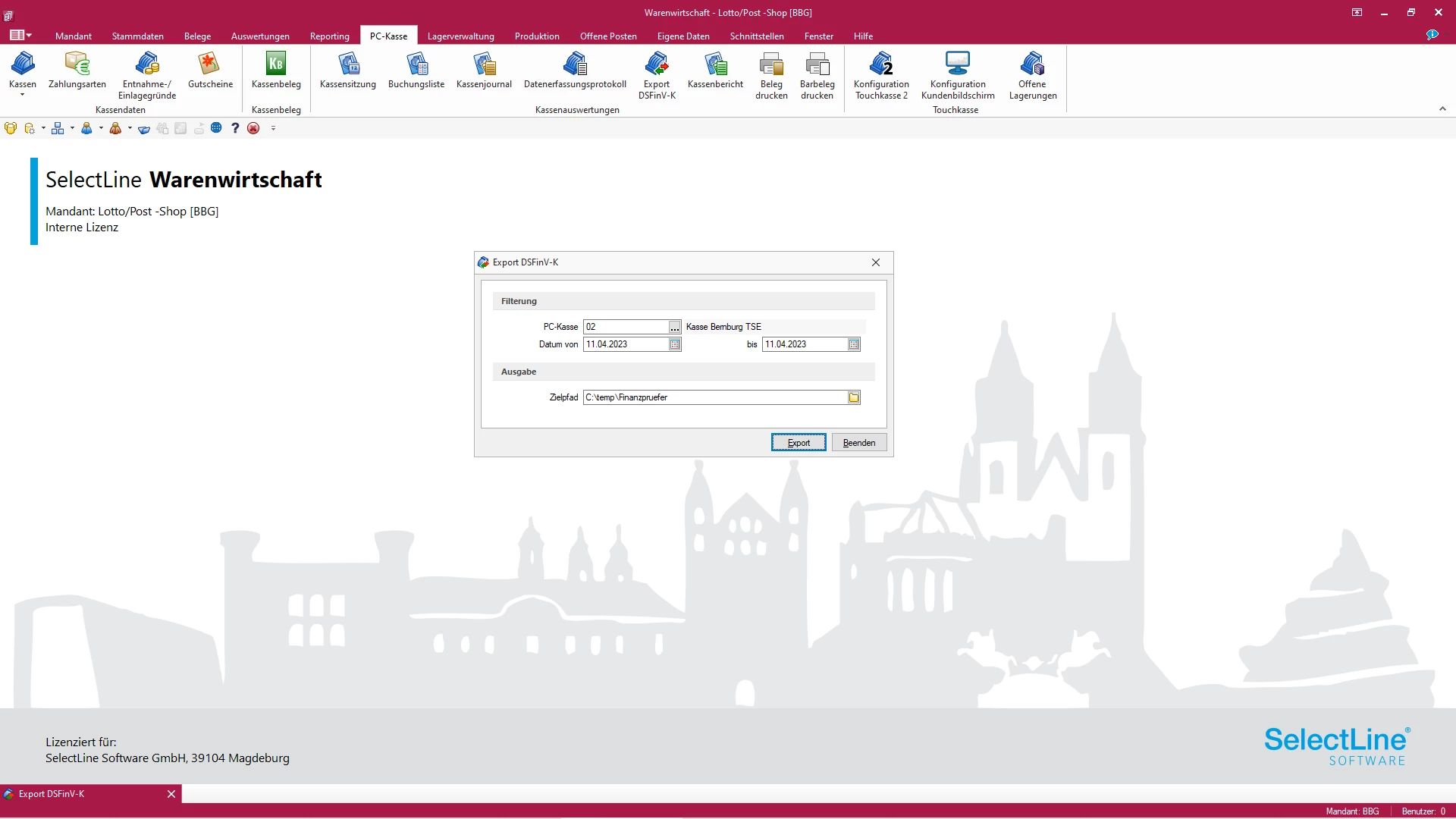Open the Datenerfassungsprotokoll

[575, 70]
